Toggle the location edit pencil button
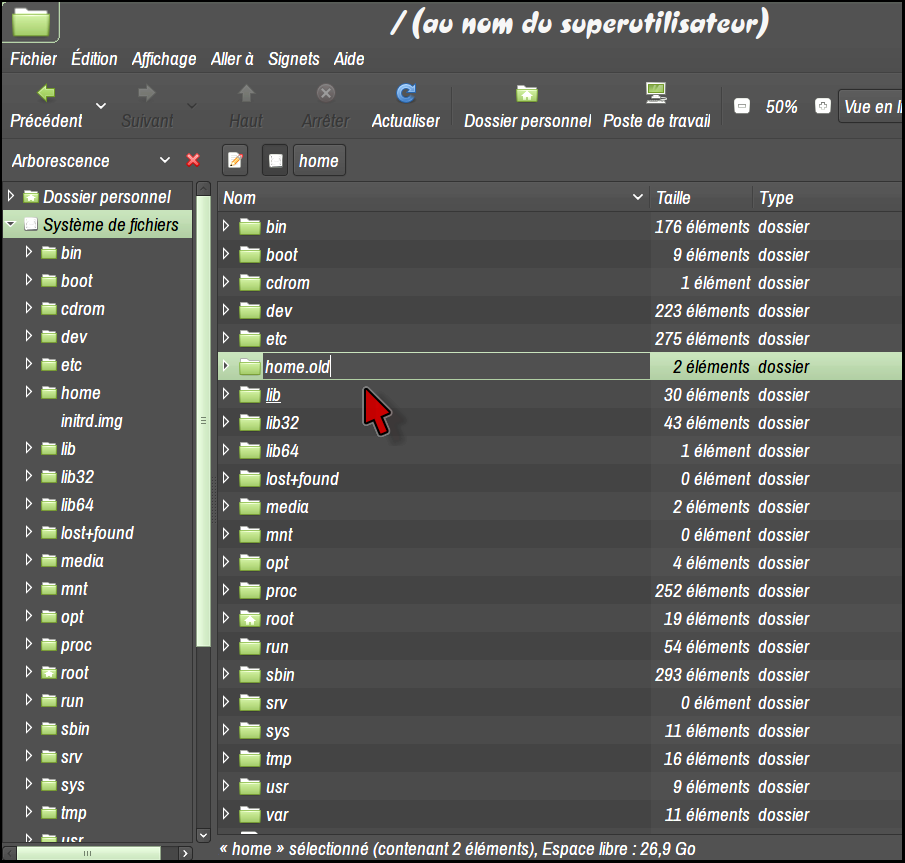Image resolution: width=905 pixels, height=863 pixels. (x=235, y=160)
